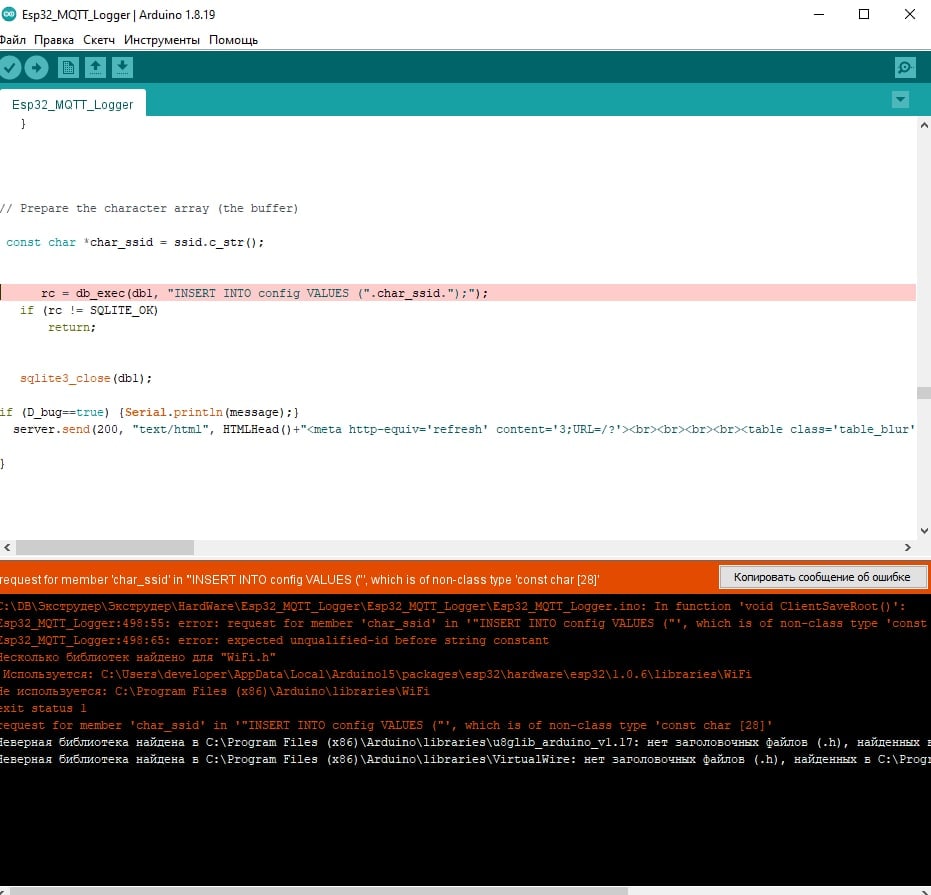Click the 'return;' statement
Image resolution: width=931 pixels, height=895 pixels.
pos(72,327)
